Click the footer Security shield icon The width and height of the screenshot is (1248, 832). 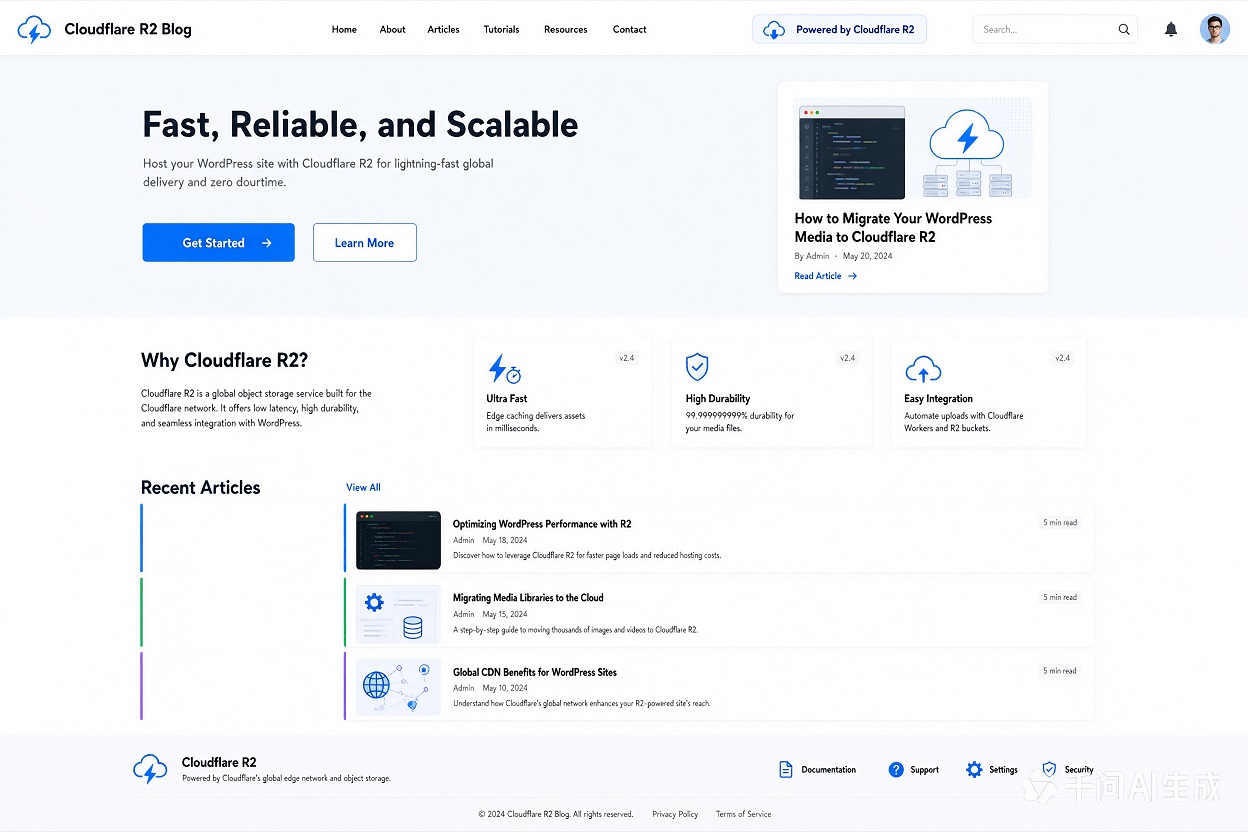pos(1049,769)
